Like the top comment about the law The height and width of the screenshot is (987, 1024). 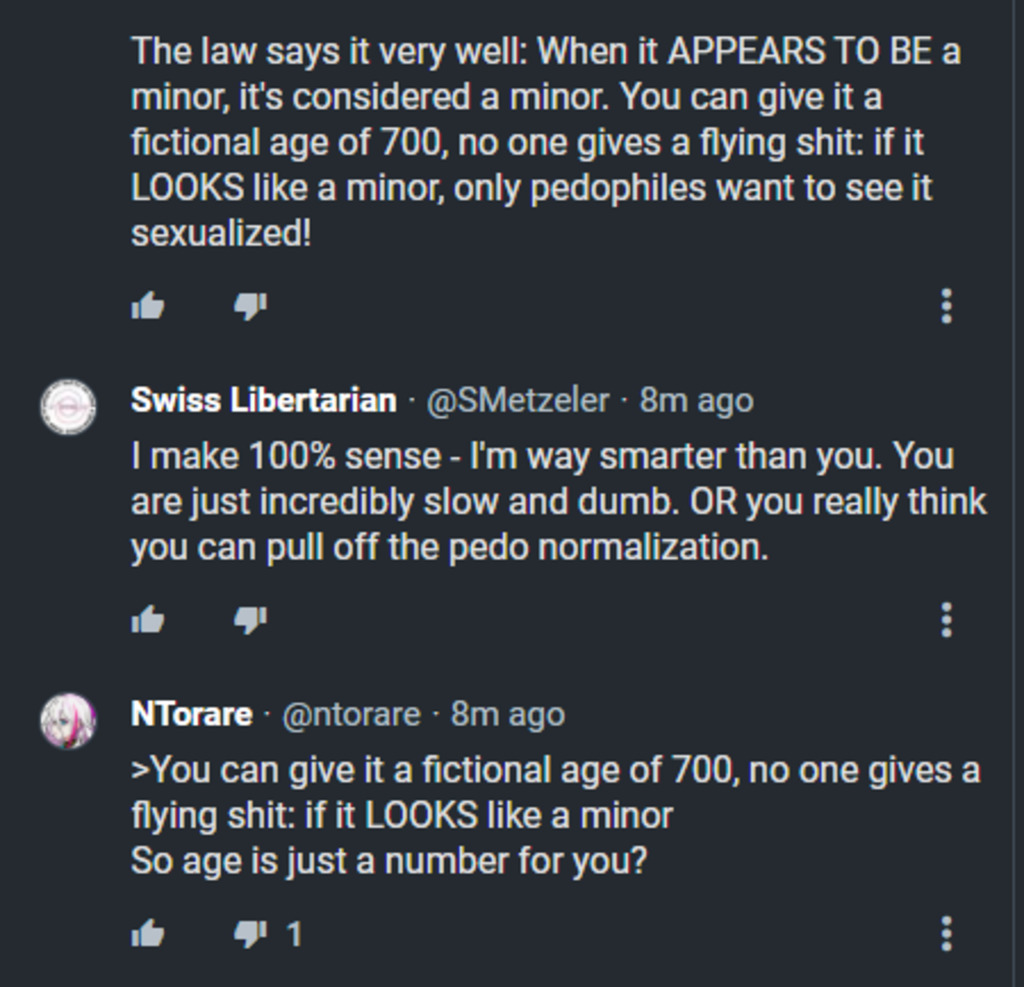pyautogui.click(x=148, y=306)
